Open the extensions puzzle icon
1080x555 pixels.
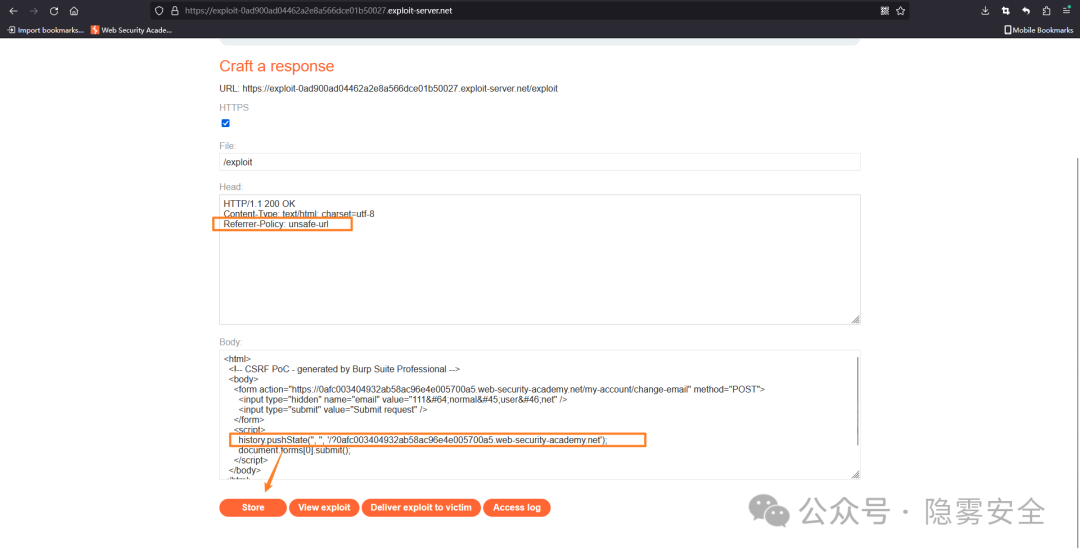tap(1046, 11)
